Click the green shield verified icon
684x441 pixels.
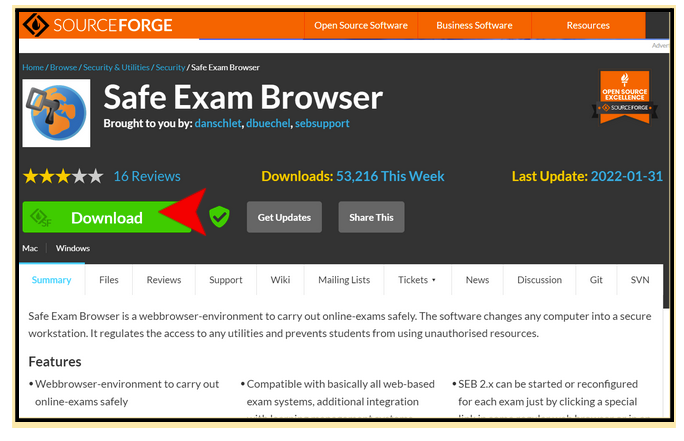[218, 217]
